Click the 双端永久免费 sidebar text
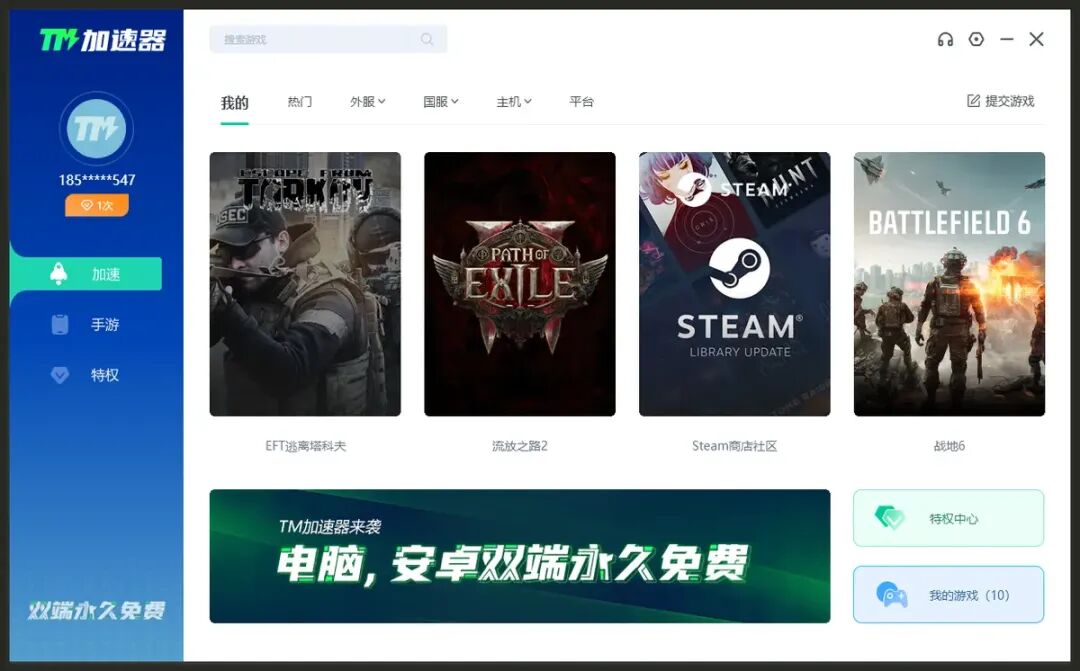Viewport: 1080px width, 671px height. coord(96,610)
